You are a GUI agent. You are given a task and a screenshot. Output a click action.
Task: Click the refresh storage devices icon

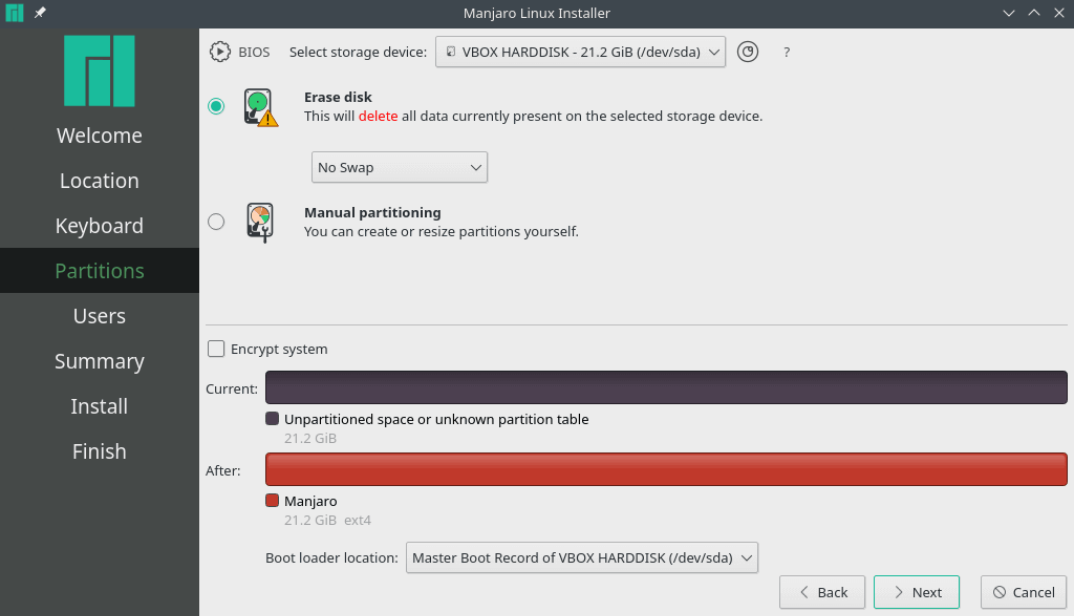pyautogui.click(x=747, y=52)
